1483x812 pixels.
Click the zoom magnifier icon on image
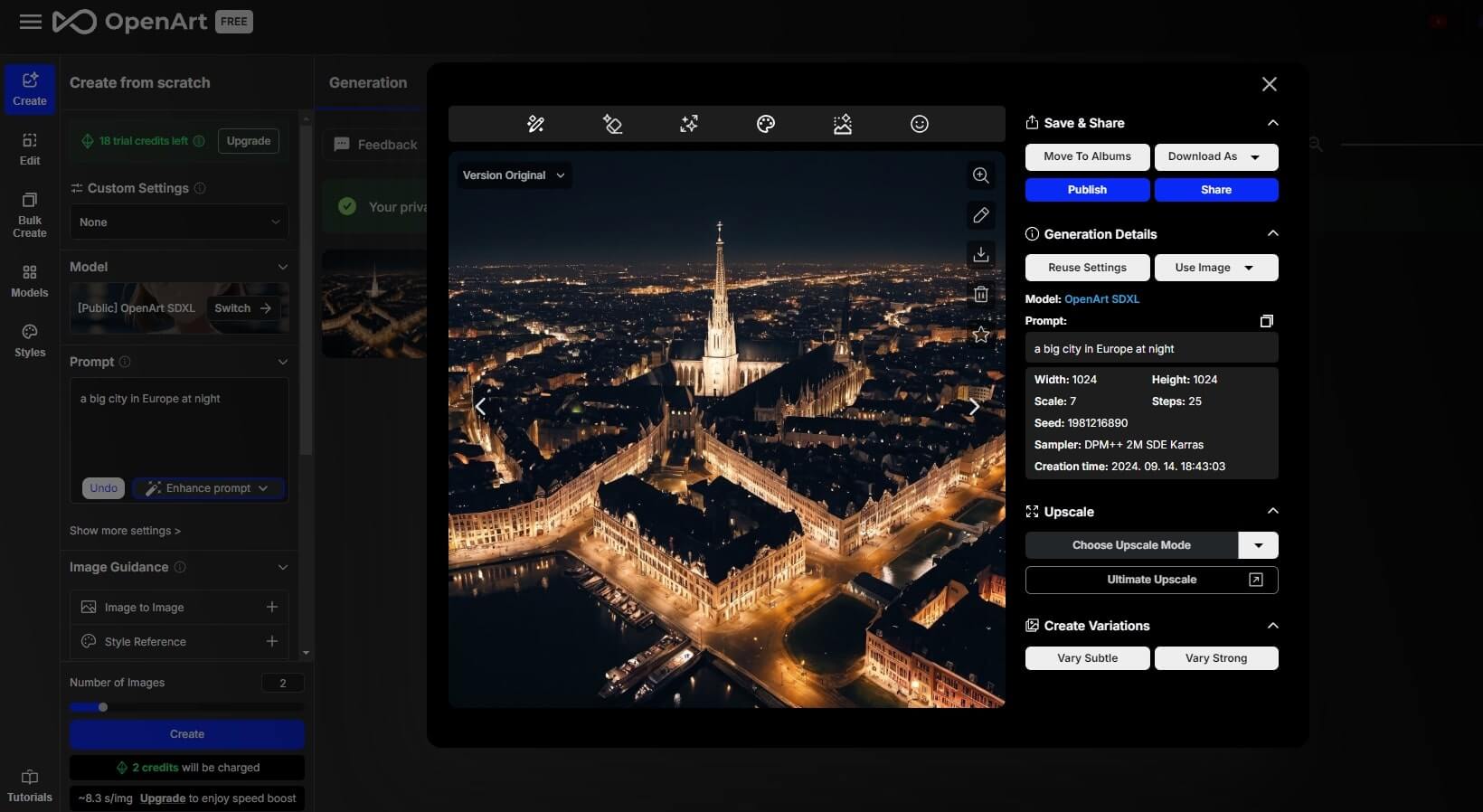pyautogui.click(x=980, y=175)
